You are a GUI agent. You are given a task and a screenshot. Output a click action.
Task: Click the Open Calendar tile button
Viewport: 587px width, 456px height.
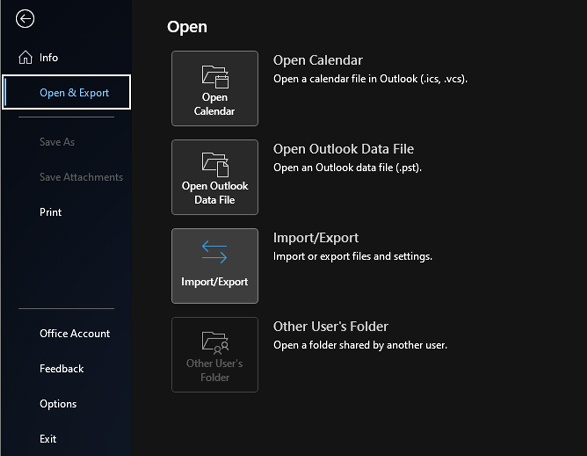(x=215, y=88)
